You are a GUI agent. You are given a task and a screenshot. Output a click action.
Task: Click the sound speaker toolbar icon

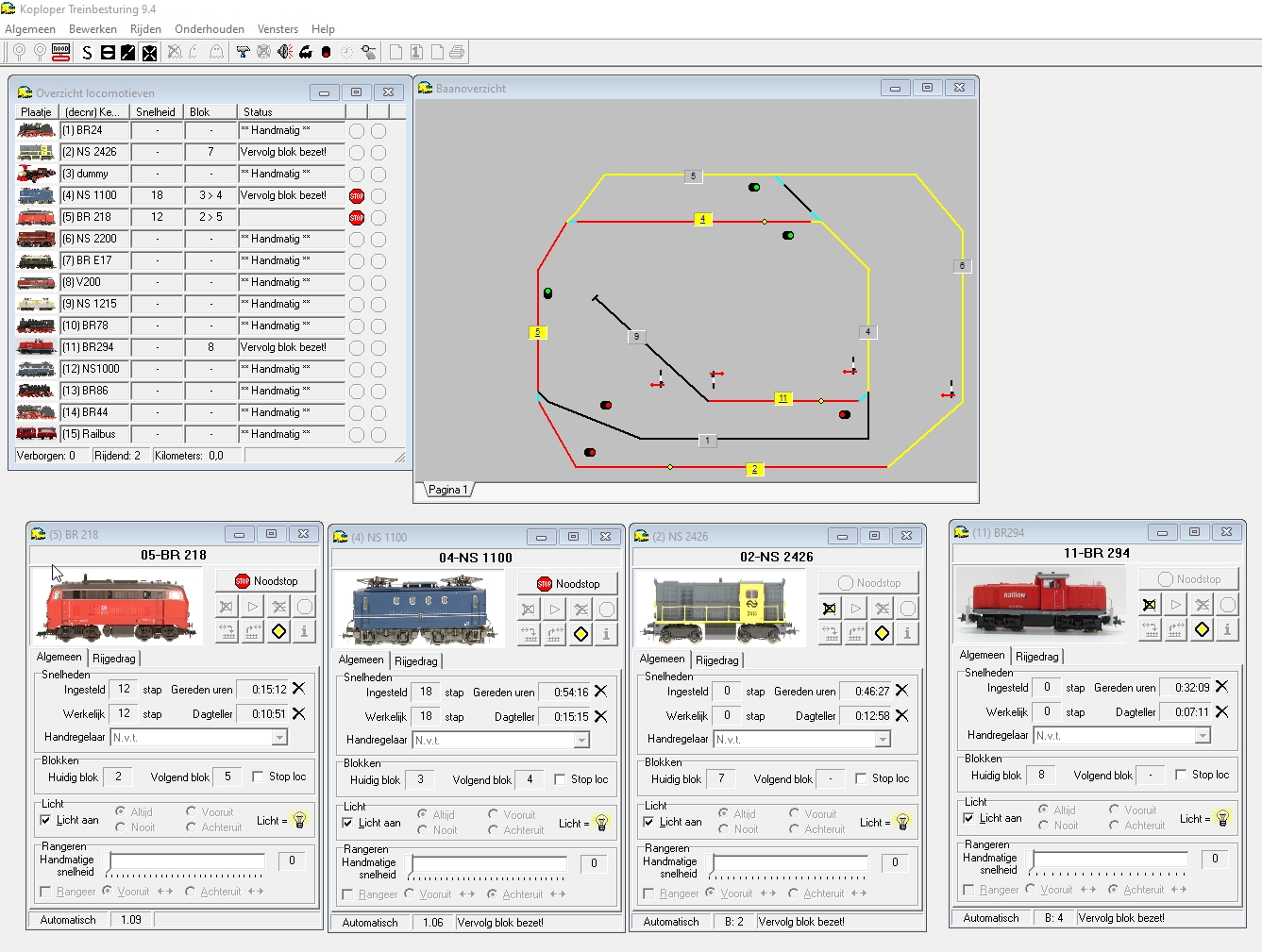coord(285,52)
